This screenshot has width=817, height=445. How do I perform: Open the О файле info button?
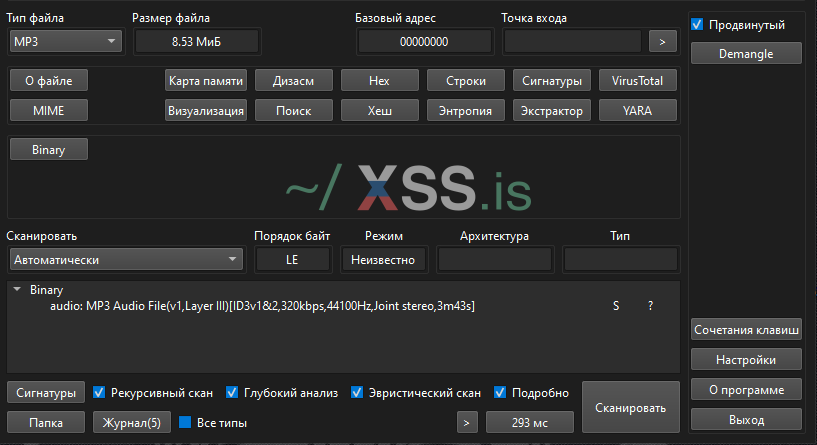(x=49, y=81)
